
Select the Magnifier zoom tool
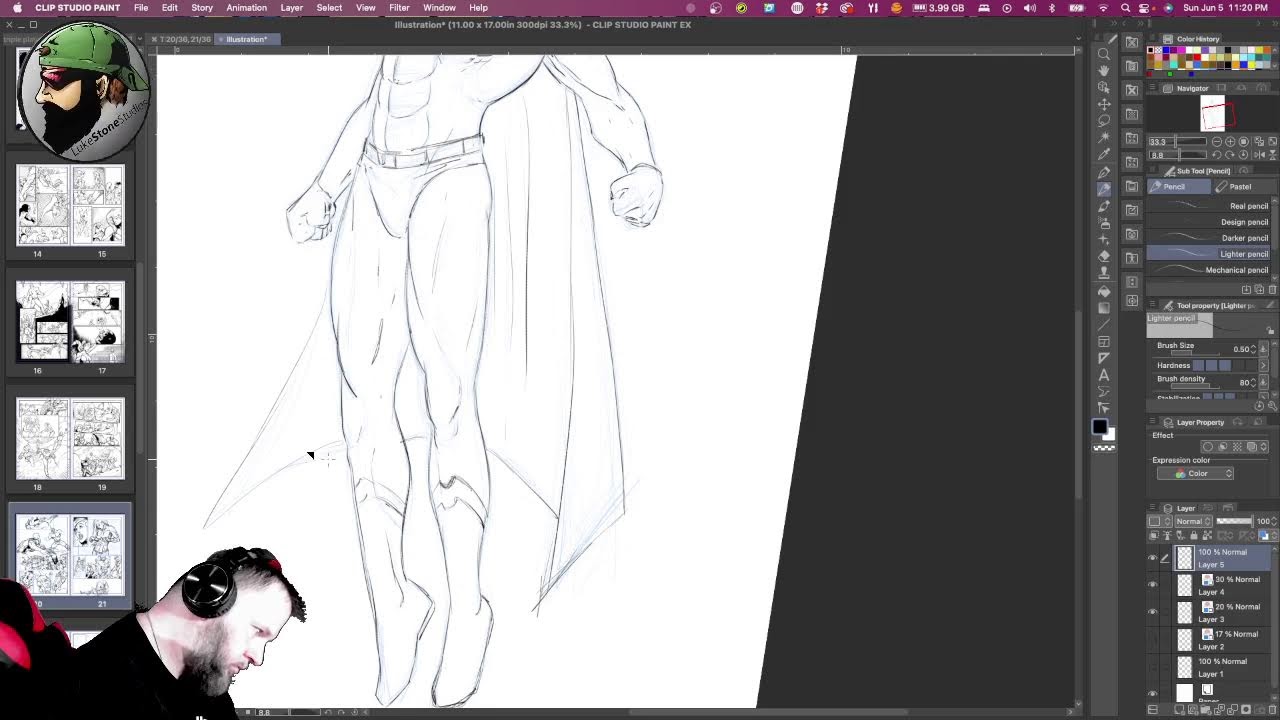(1104, 53)
